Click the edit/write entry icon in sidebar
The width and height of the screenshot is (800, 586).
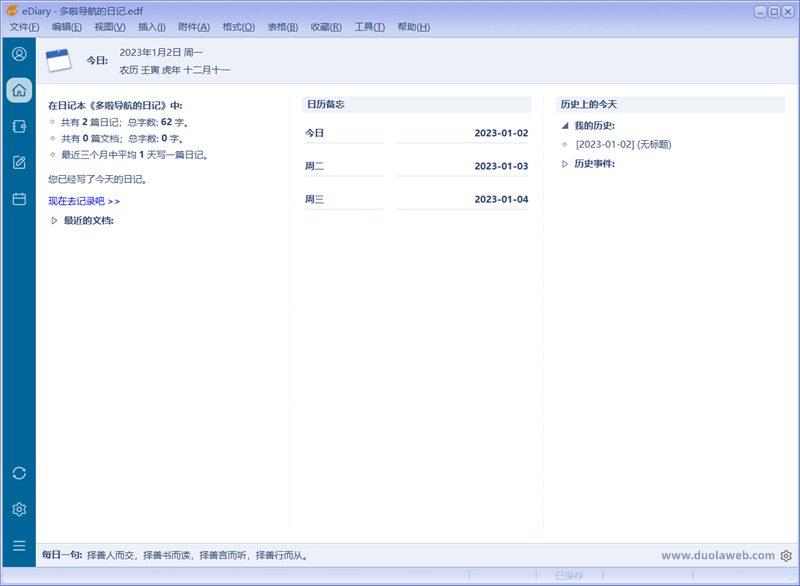(19, 163)
